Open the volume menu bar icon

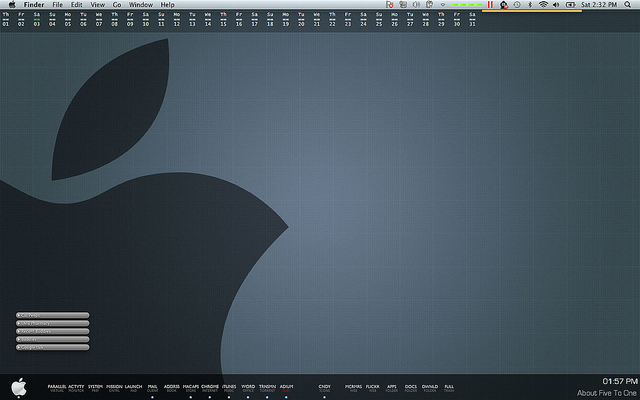pyautogui.click(x=556, y=4)
